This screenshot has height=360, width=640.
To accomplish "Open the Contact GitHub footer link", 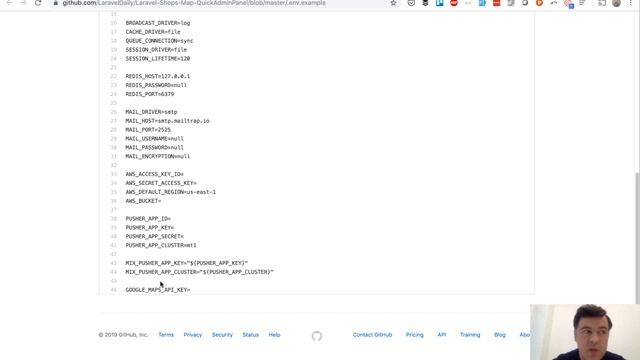I will [x=372, y=335].
